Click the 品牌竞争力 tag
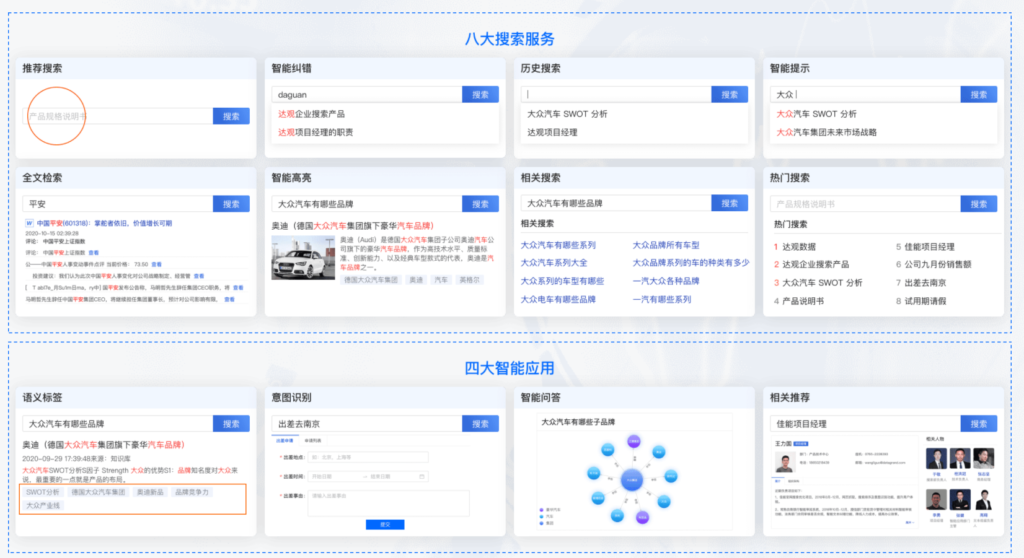 tap(193, 493)
